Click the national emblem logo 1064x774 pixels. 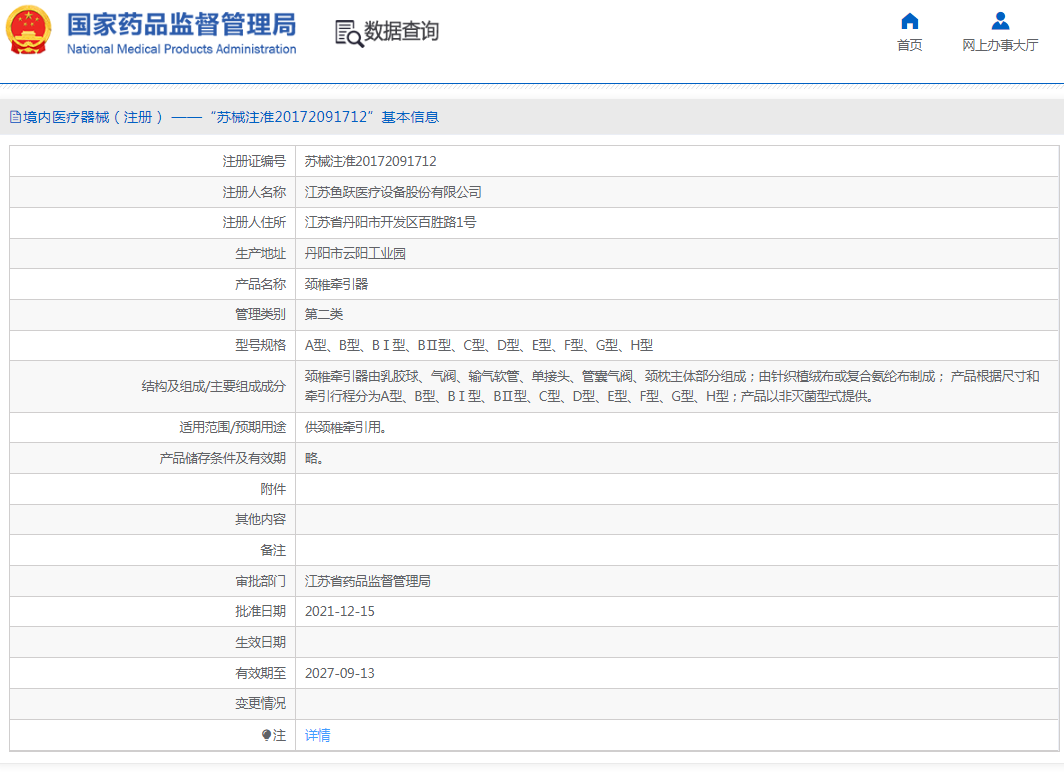(x=29, y=31)
